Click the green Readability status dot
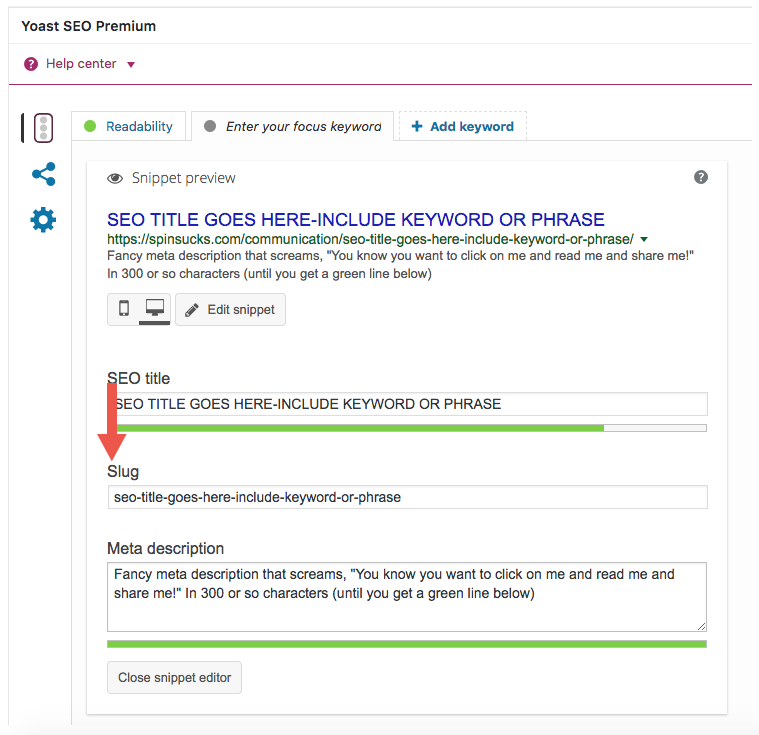Viewport: 759px width, 735px height. point(90,126)
